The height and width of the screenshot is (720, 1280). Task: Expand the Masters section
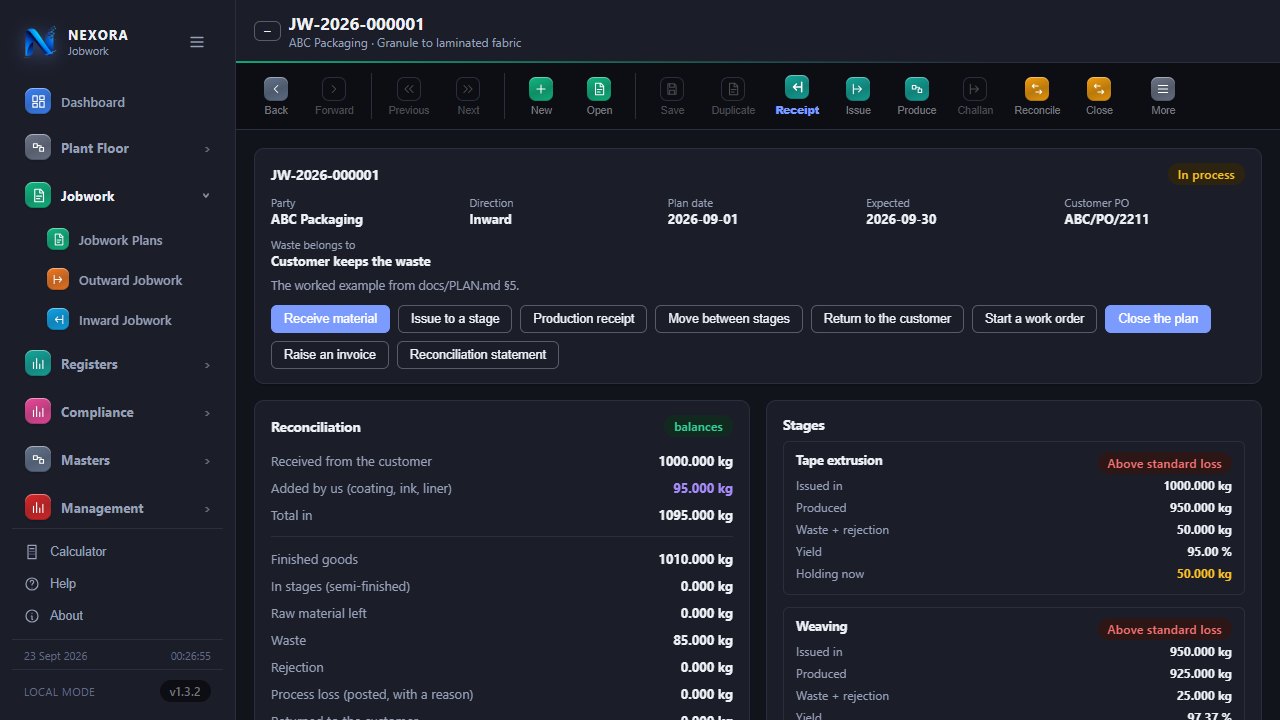[118, 460]
